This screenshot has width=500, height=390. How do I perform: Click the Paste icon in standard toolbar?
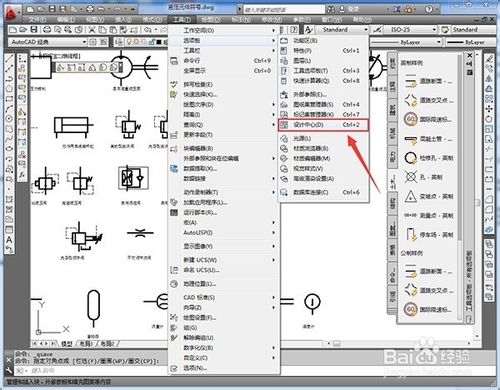click(113, 30)
